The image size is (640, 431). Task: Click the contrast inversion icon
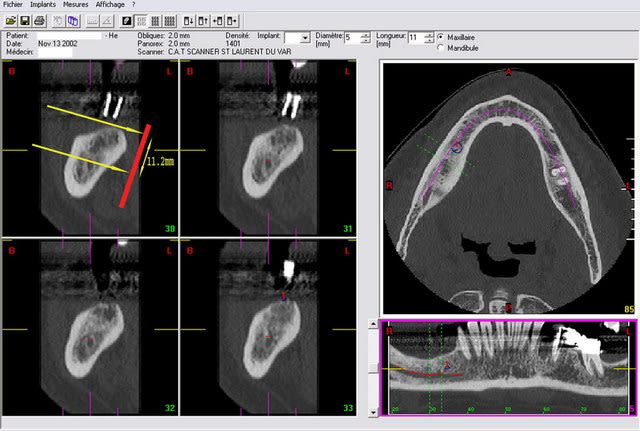click(127, 20)
